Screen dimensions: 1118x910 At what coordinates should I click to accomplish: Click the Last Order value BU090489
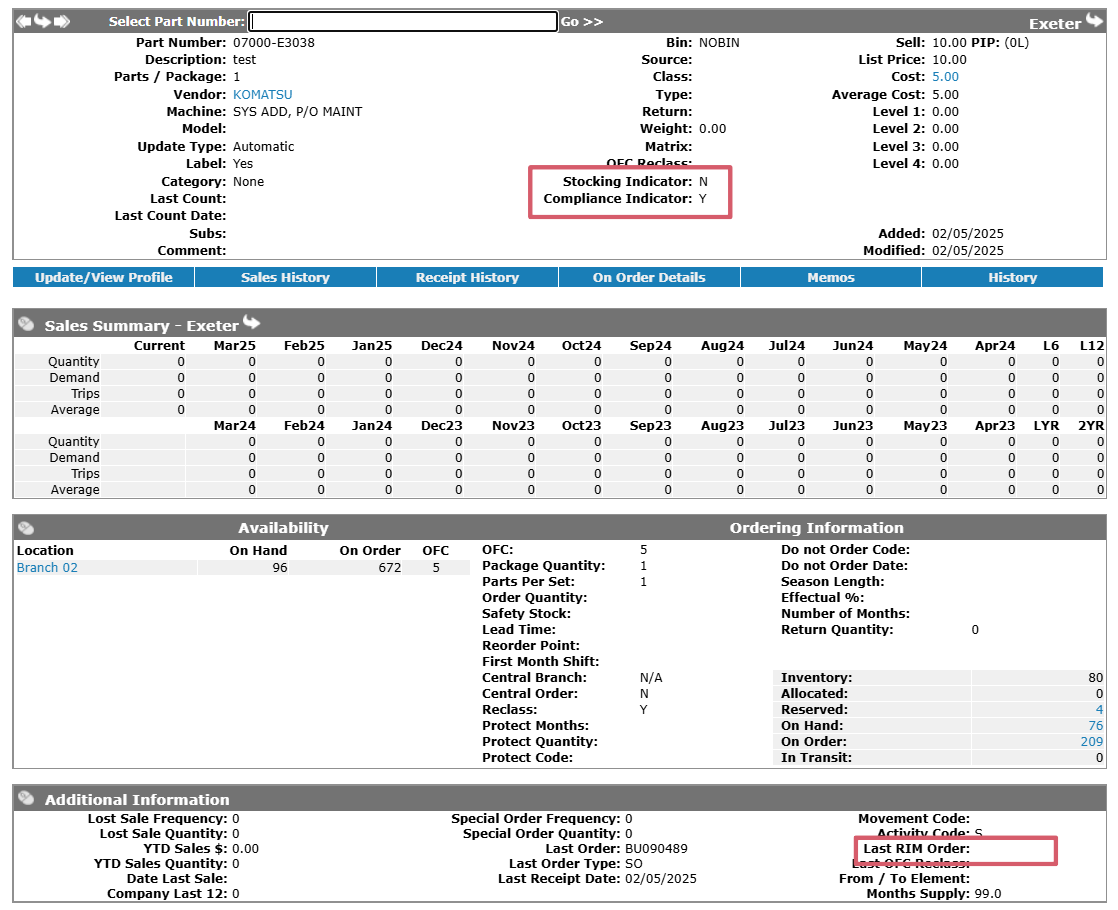(x=656, y=849)
